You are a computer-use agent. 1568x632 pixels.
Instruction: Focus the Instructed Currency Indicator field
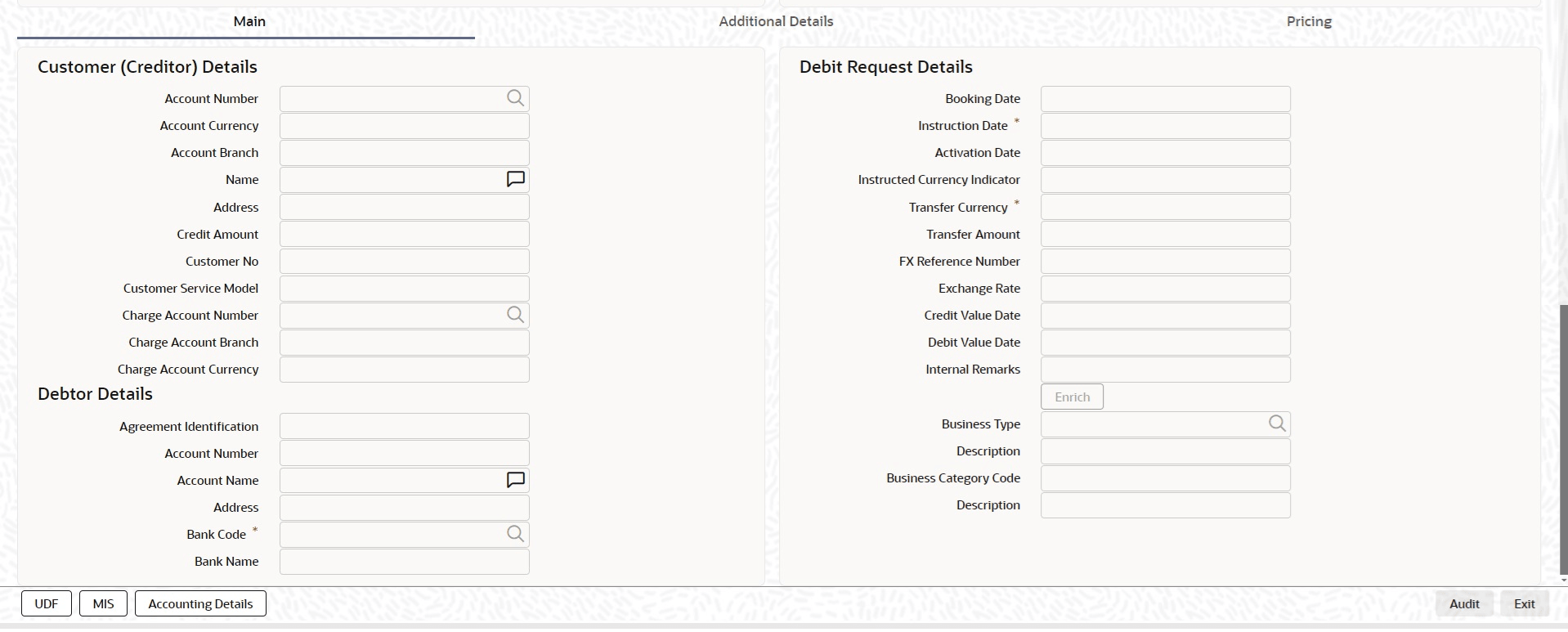pos(1166,180)
